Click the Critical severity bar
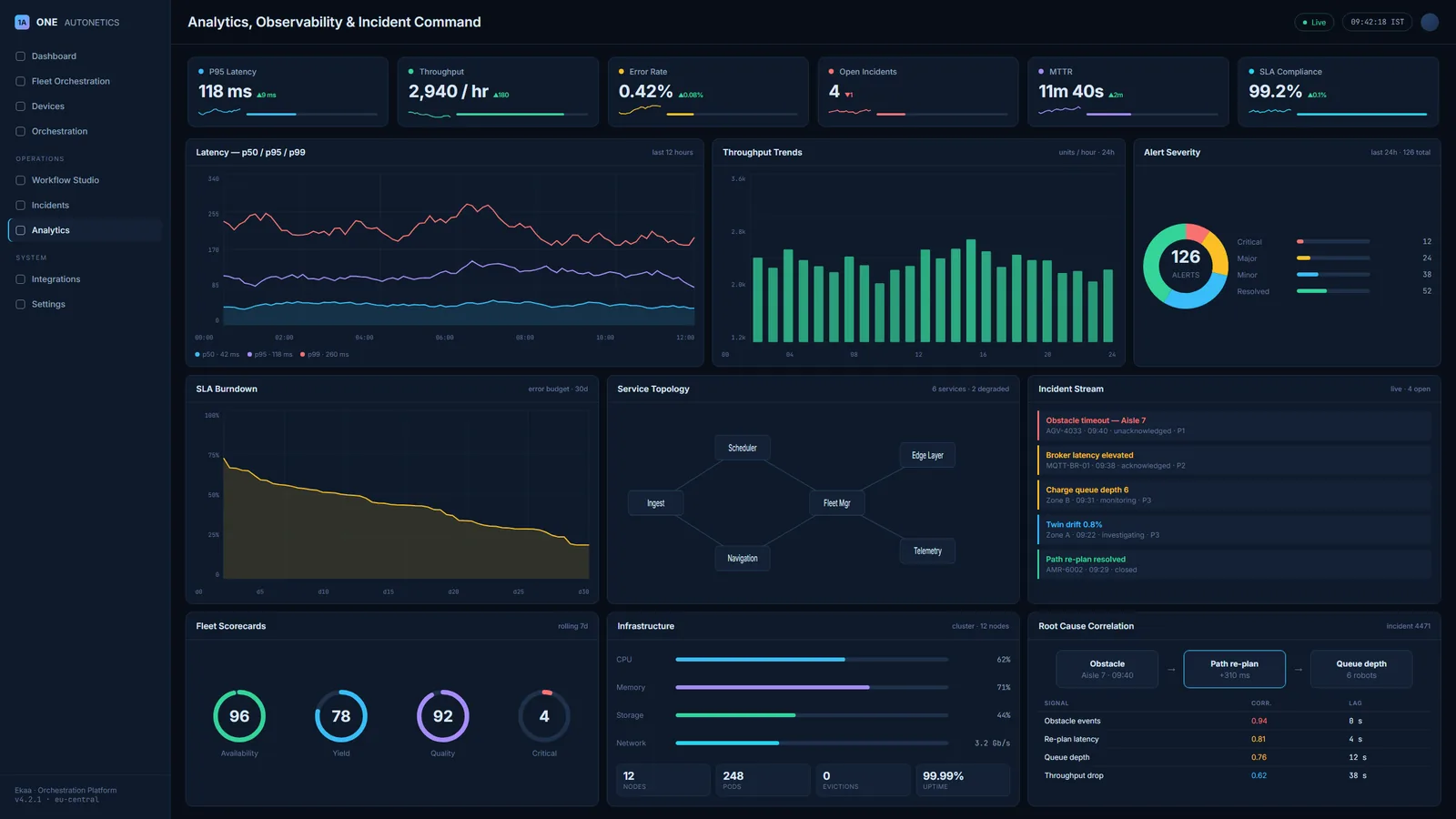 [x=1333, y=242]
